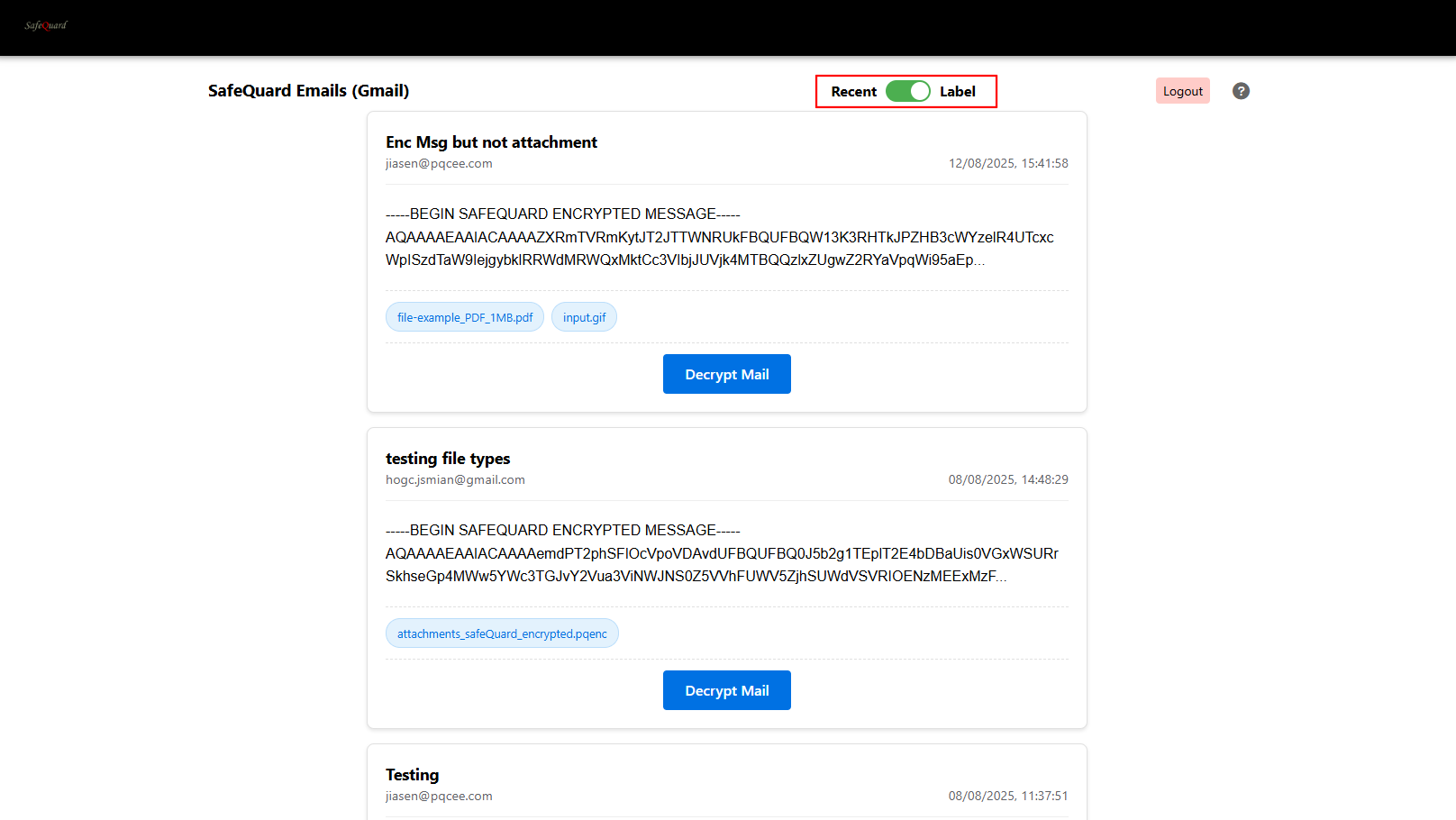Click the encrypted message body of first email
Viewport: 1456px width, 820px height.
(721, 237)
